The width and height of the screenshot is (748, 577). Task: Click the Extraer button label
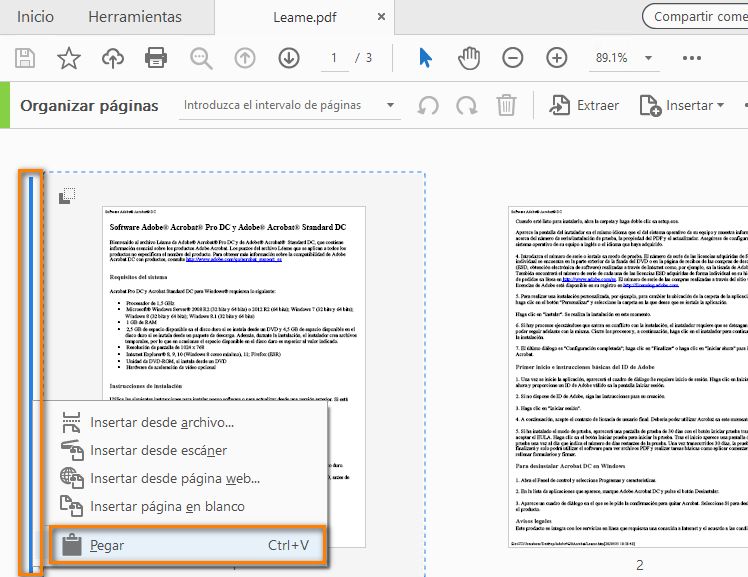click(x=598, y=105)
